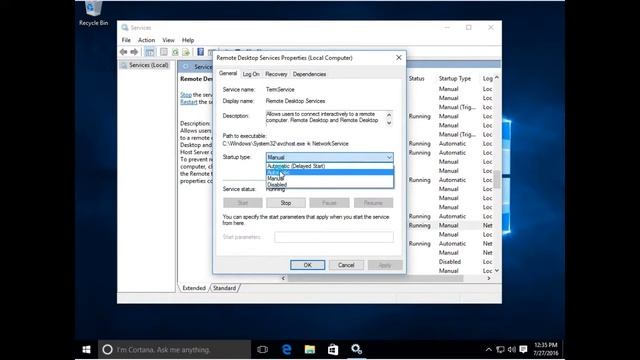Click the network tray icon
Viewport: 640px width, 360px height.
[x=500, y=349]
